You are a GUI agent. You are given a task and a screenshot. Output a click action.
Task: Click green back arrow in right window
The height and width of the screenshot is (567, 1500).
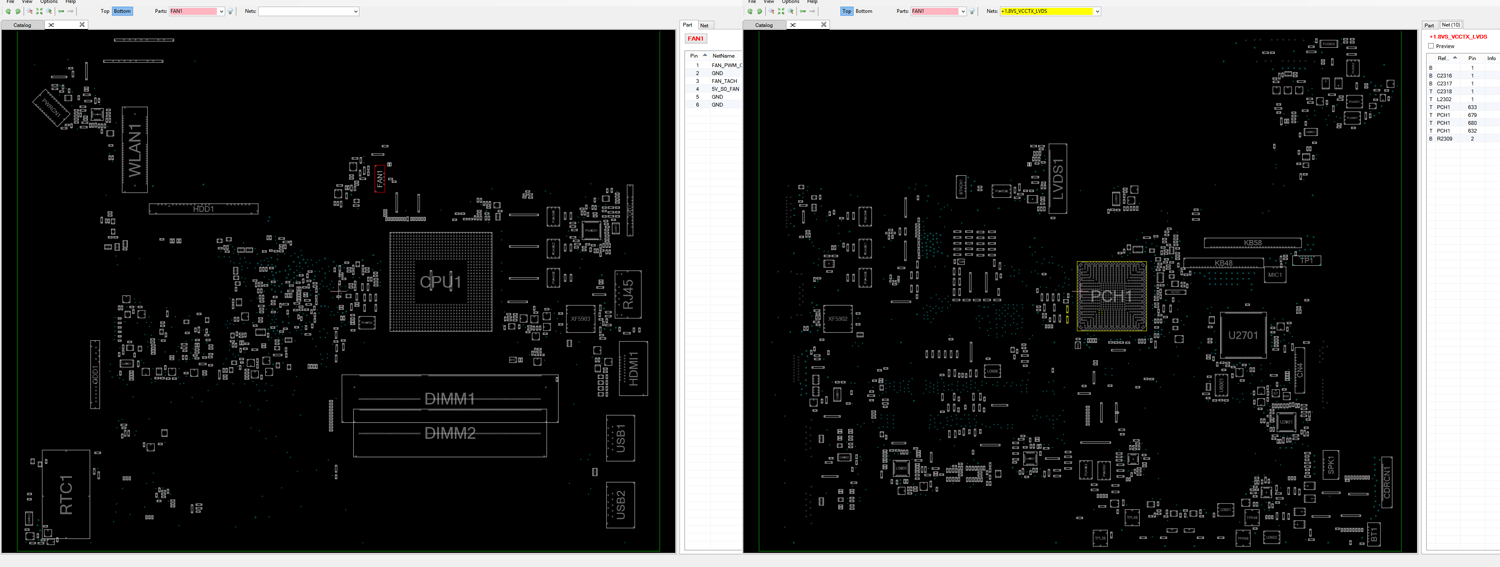coord(803,11)
